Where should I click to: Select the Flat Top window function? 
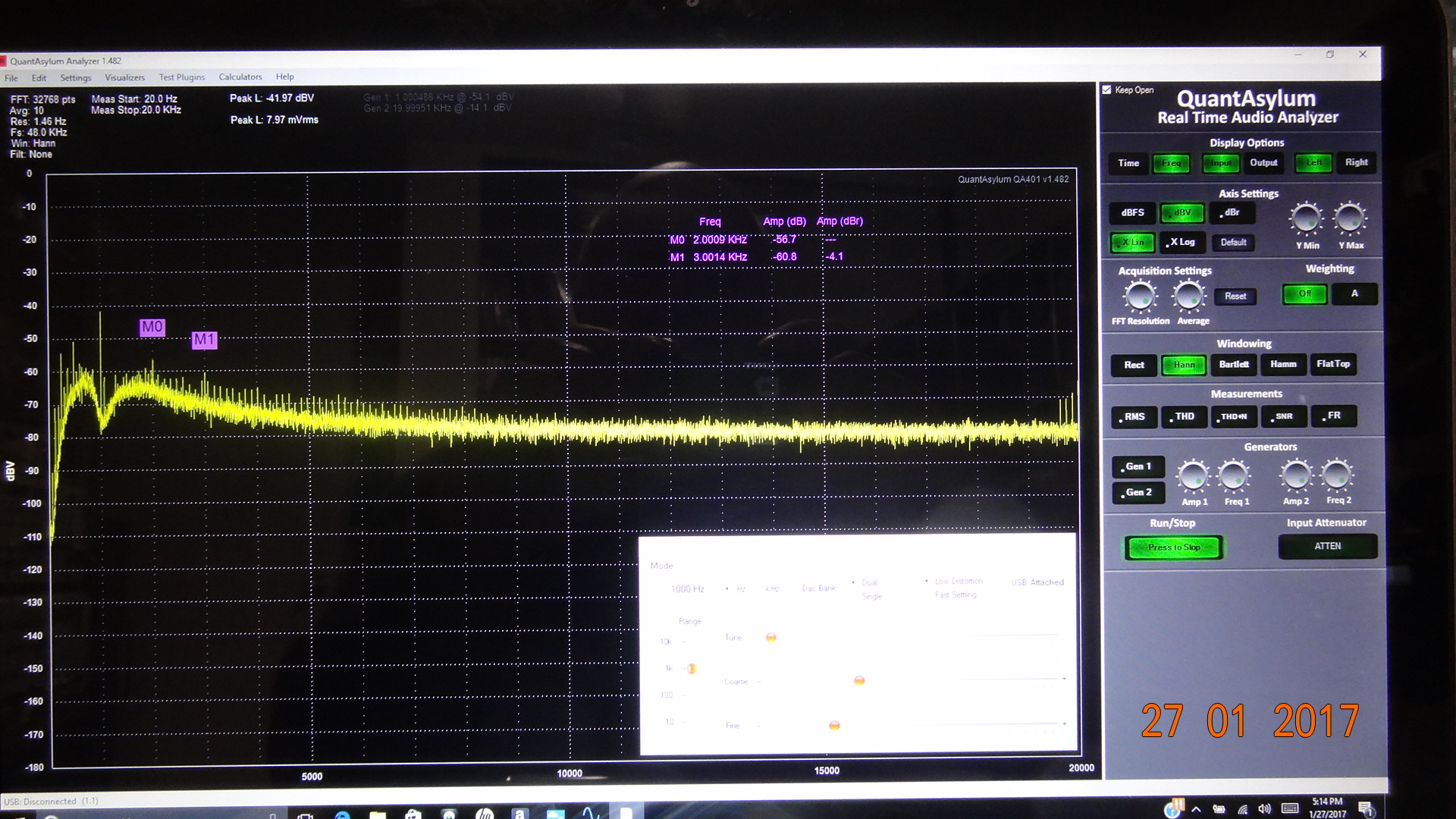(x=1333, y=365)
